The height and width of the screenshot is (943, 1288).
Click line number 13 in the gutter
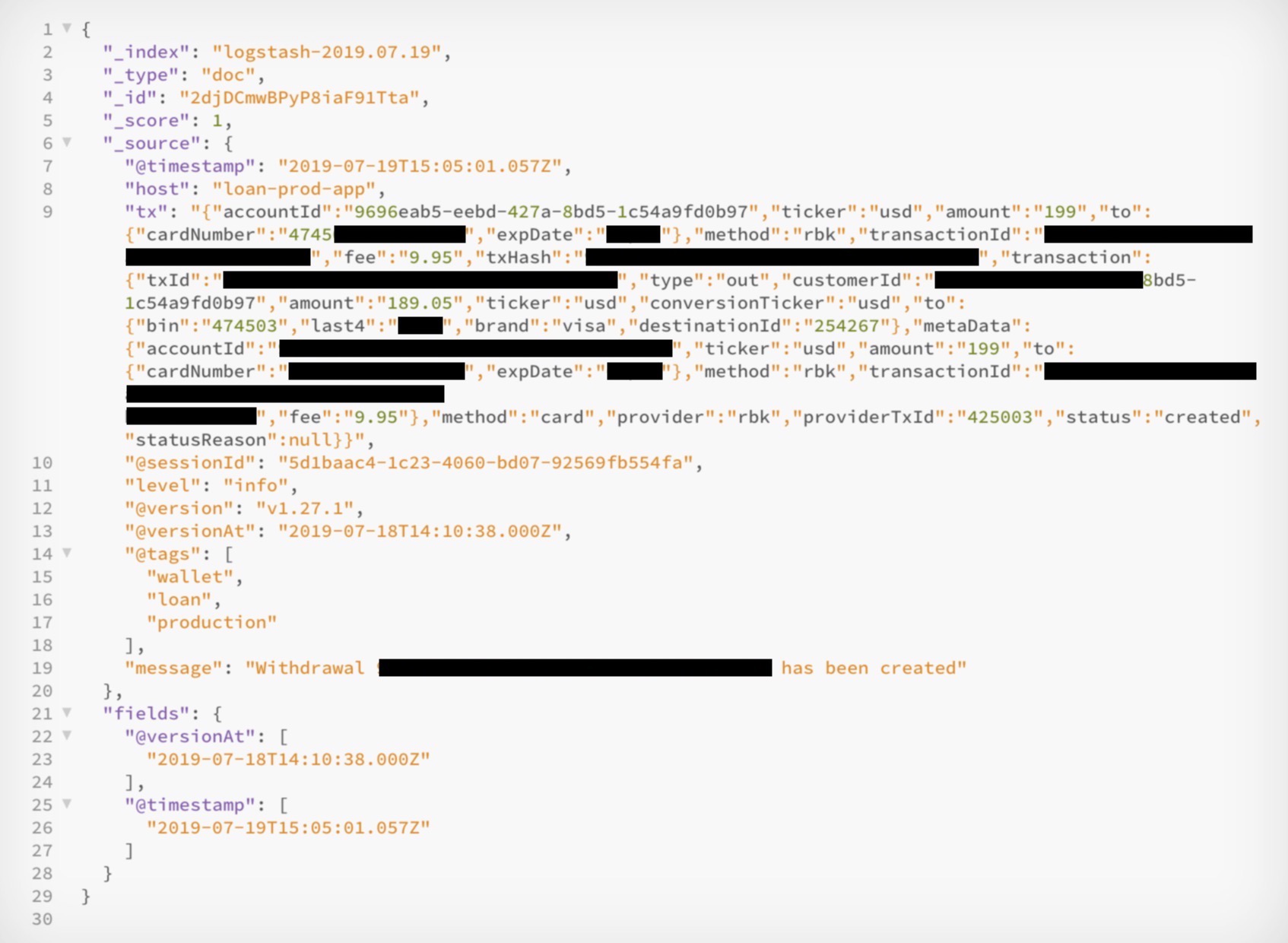click(x=42, y=531)
